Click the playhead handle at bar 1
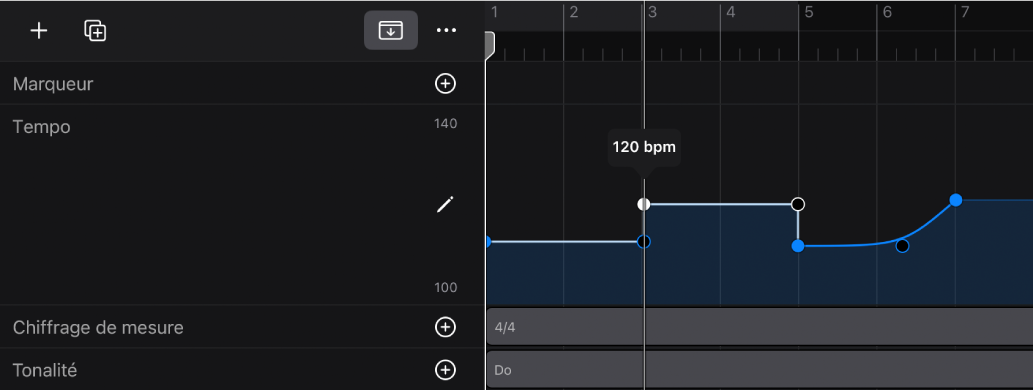This screenshot has width=1035, height=391. 490,46
